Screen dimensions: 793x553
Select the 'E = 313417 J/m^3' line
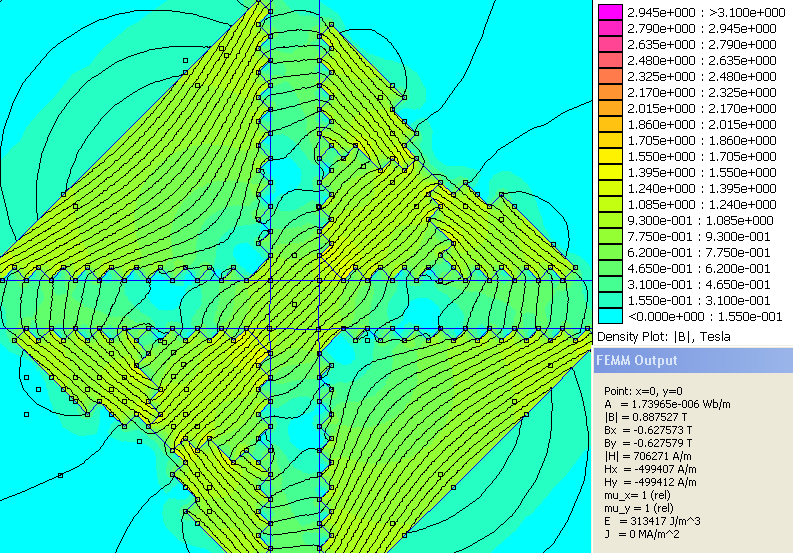click(x=652, y=521)
